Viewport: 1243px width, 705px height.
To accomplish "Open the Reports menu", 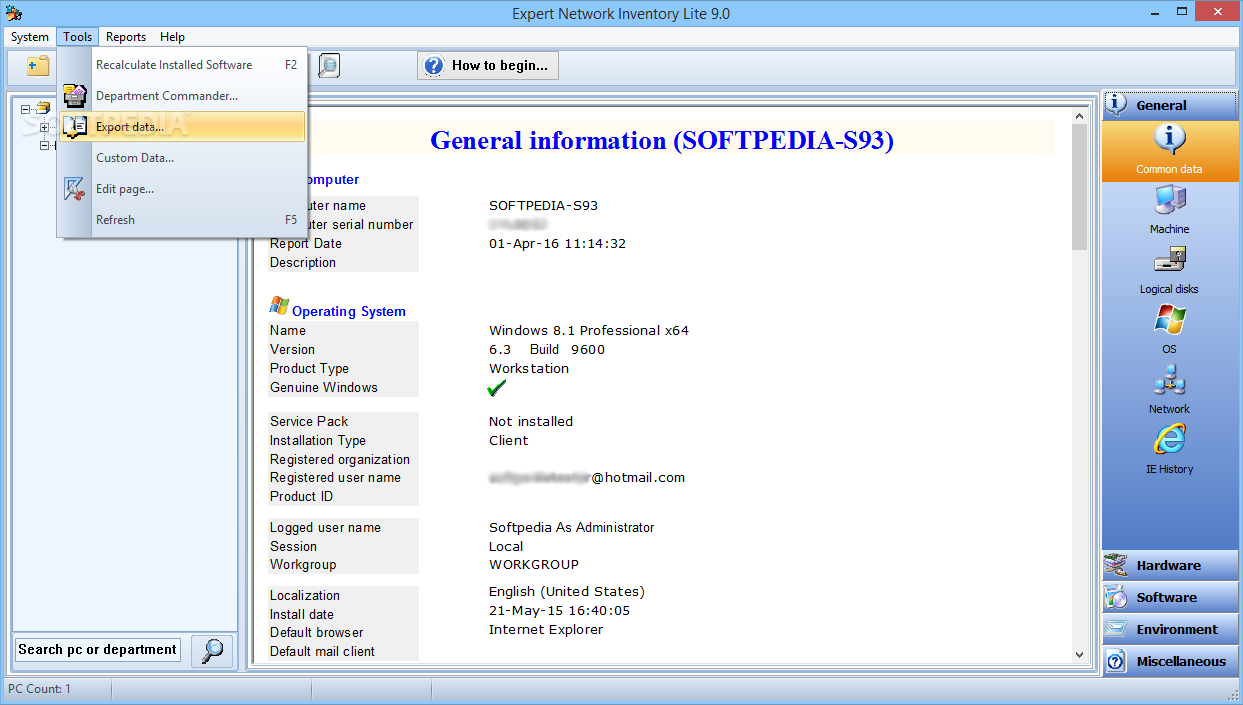I will tap(126, 37).
